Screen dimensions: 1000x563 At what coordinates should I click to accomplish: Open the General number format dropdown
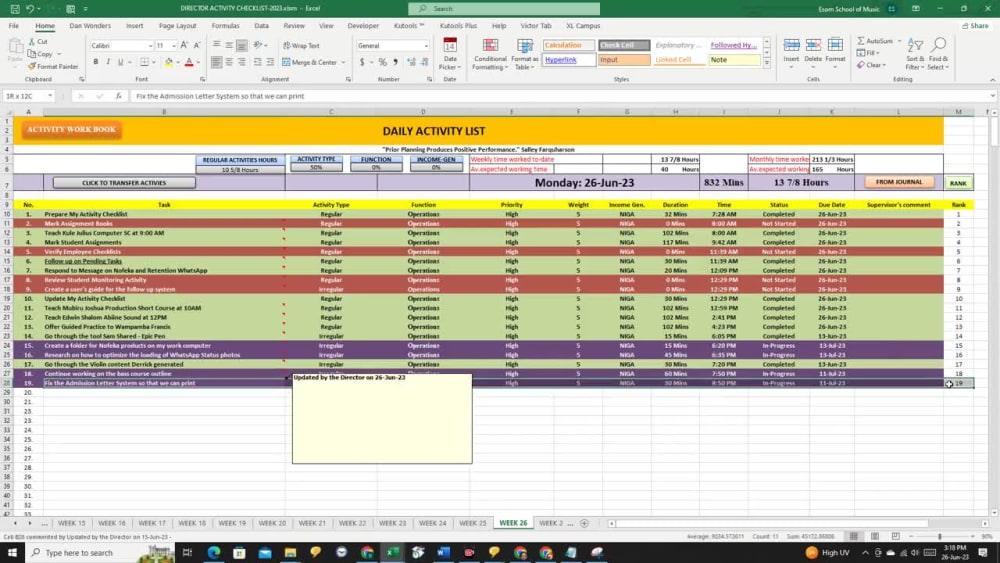(x=426, y=46)
